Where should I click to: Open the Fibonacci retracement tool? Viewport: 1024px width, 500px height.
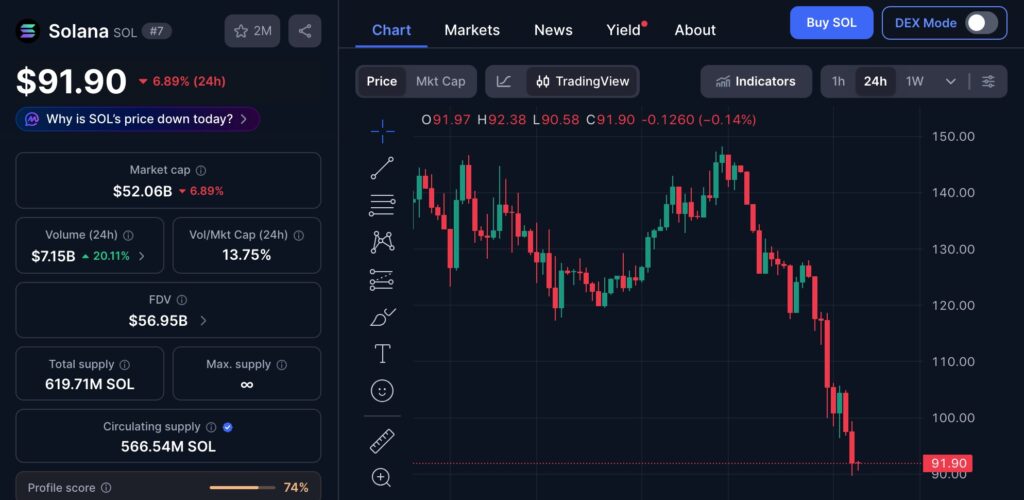point(382,205)
